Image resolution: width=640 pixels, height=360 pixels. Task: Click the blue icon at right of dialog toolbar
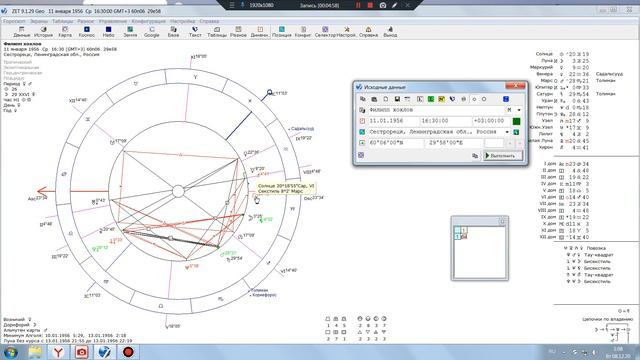(x=506, y=99)
